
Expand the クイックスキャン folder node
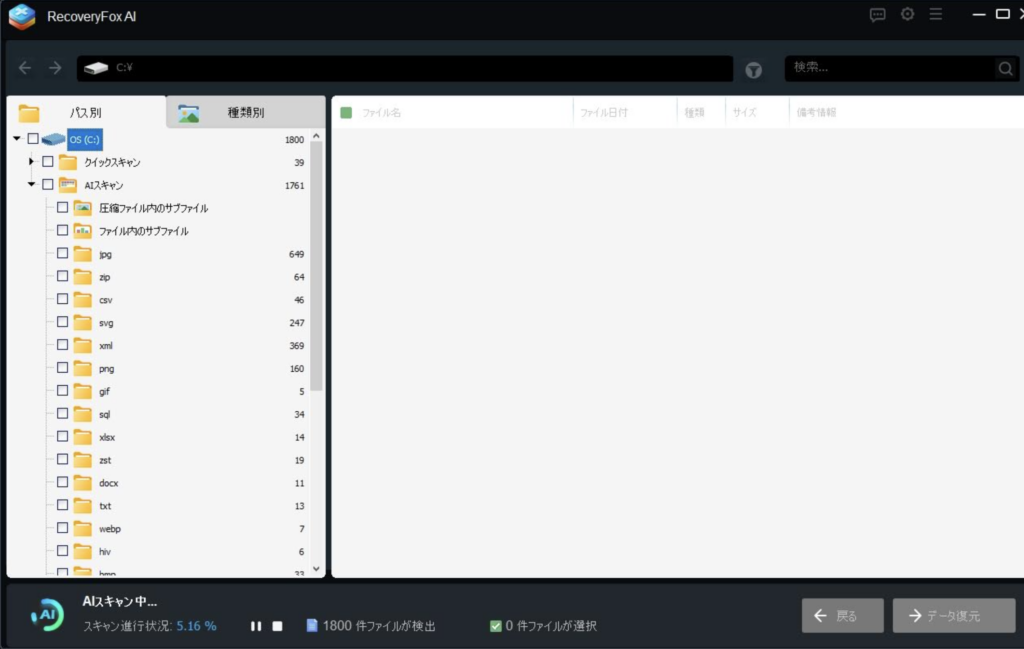(x=31, y=162)
